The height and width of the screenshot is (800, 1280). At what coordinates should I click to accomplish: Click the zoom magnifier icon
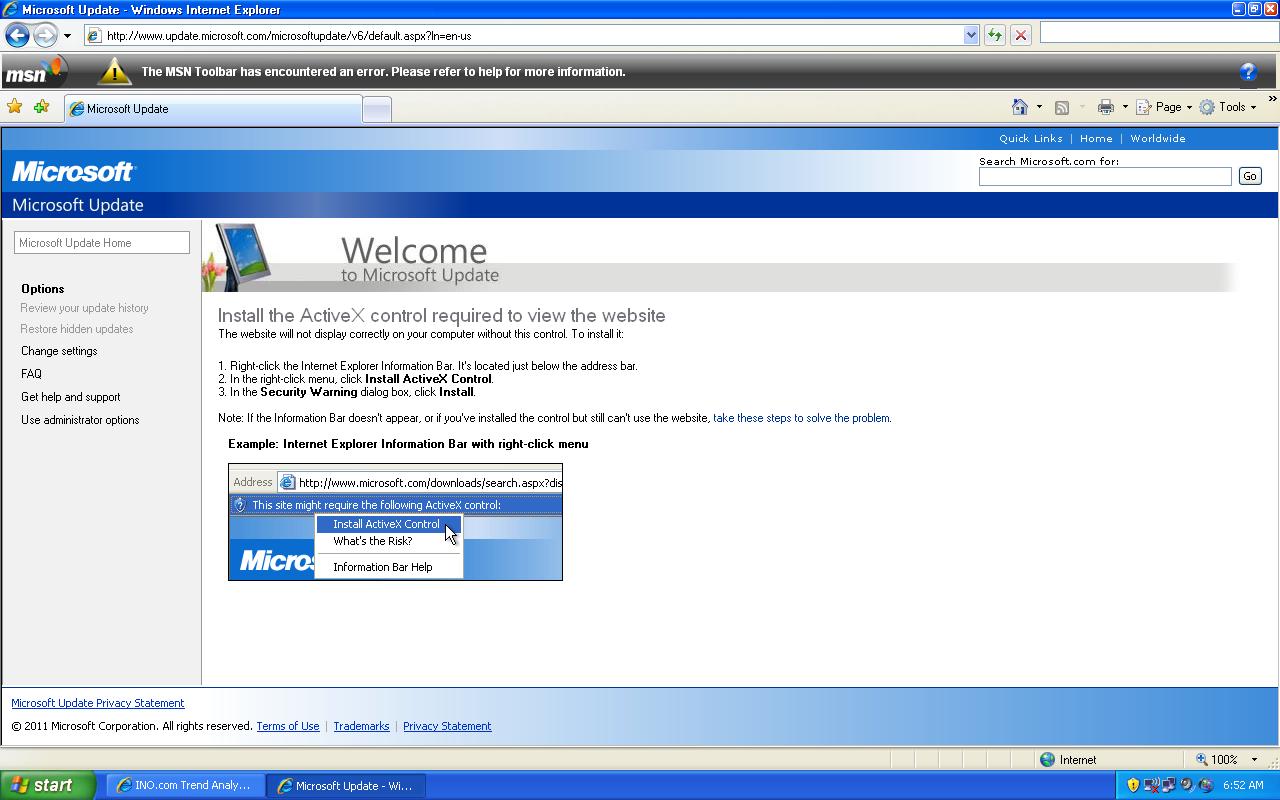click(1202, 760)
